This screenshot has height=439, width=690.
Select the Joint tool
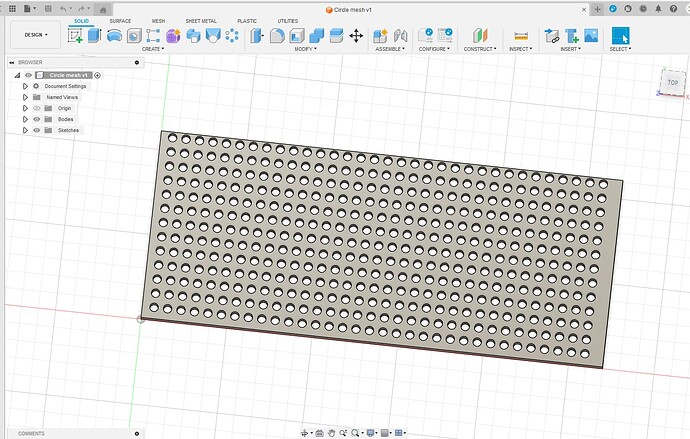point(400,36)
